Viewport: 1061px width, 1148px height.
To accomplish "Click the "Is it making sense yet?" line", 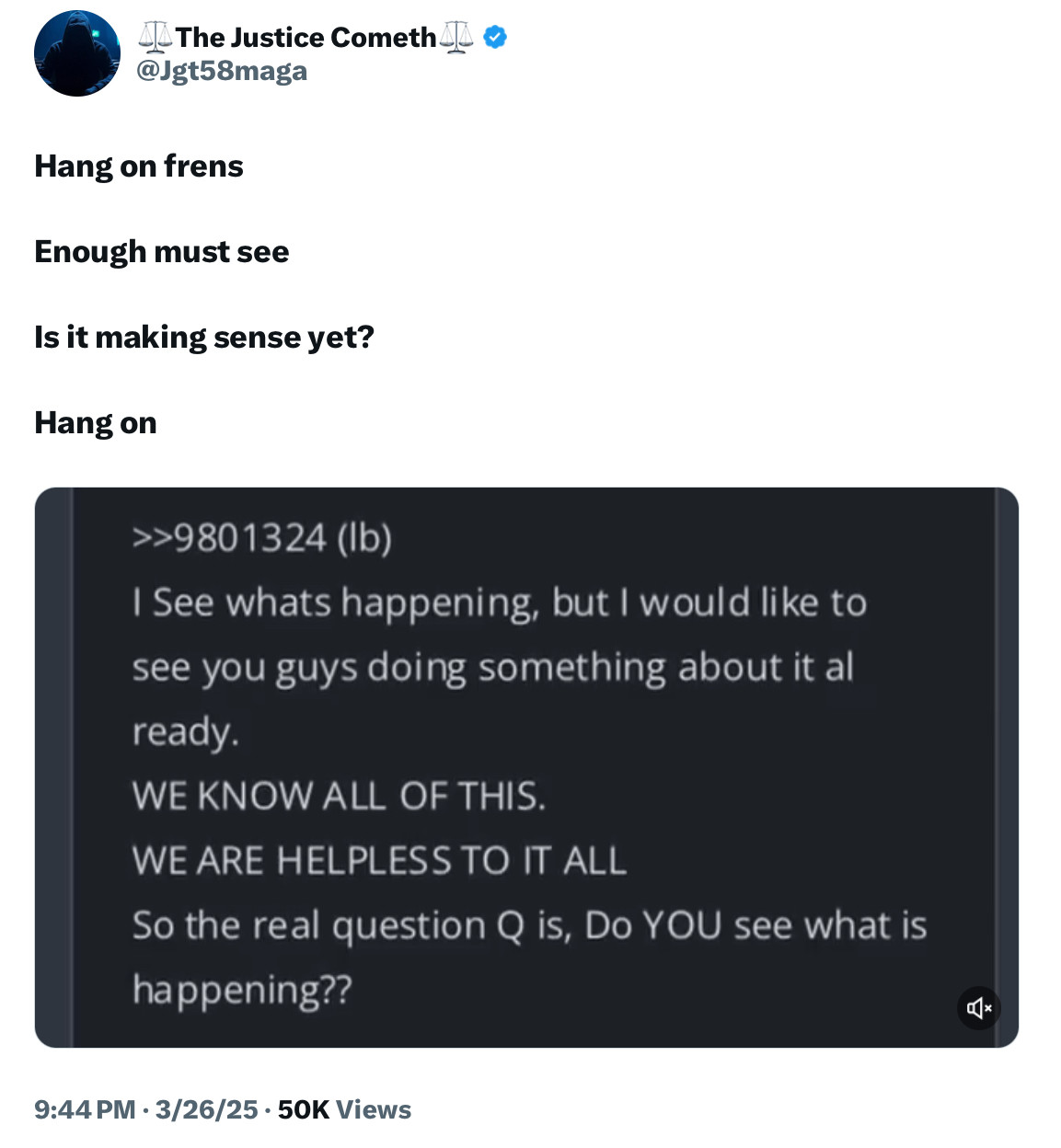I will click(204, 338).
